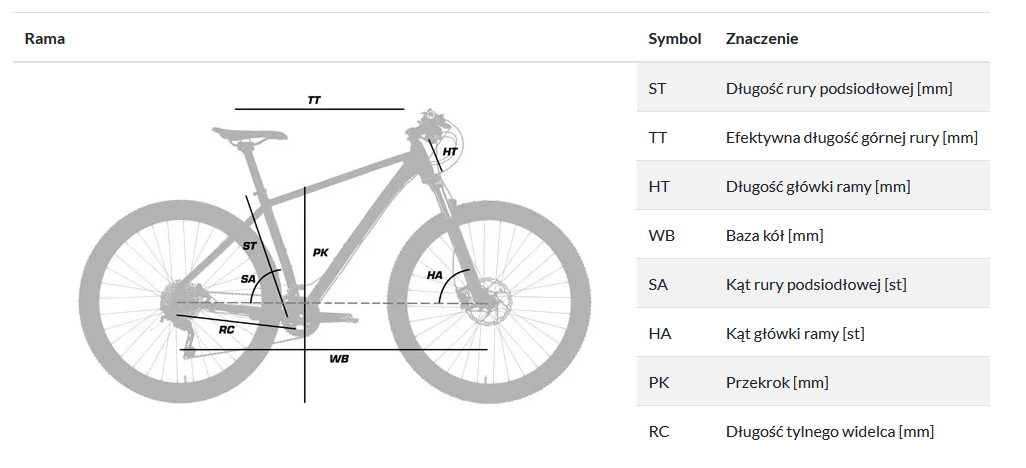Select the ST symbol table cell

pos(657,88)
